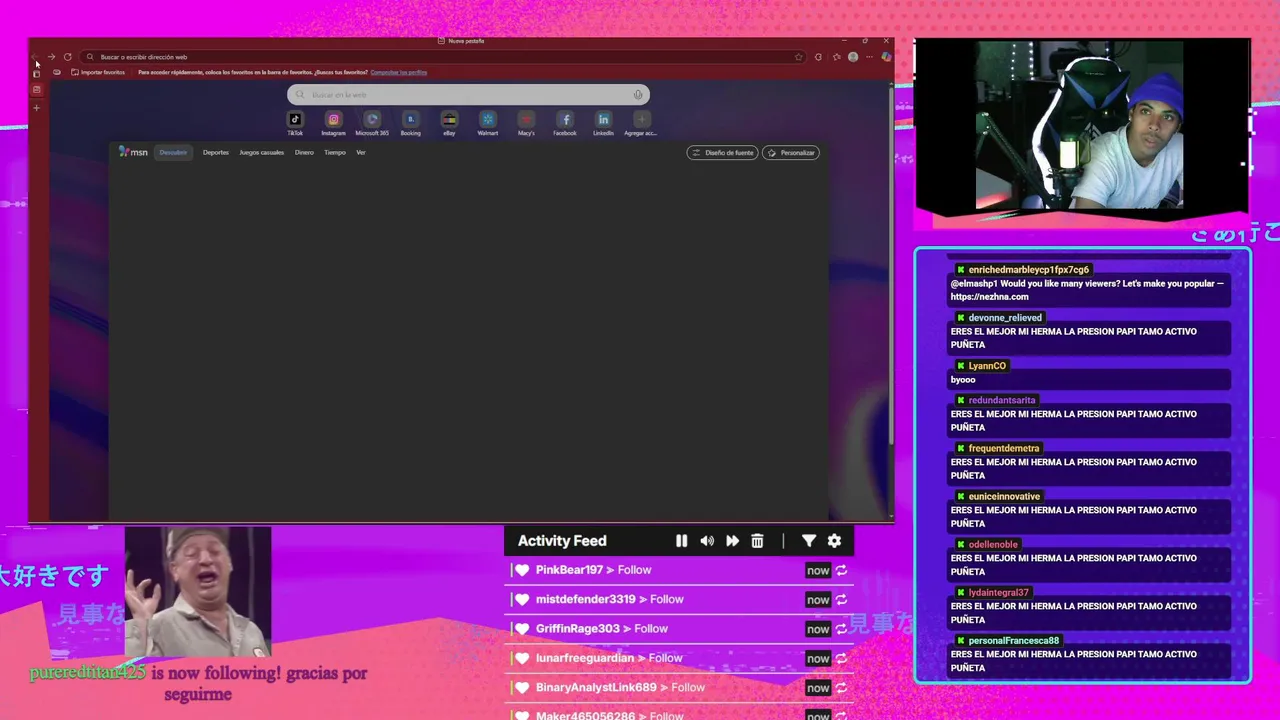Open the Microsoft 365 shortcut tile
This screenshot has width=1280, height=720.
point(372,123)
